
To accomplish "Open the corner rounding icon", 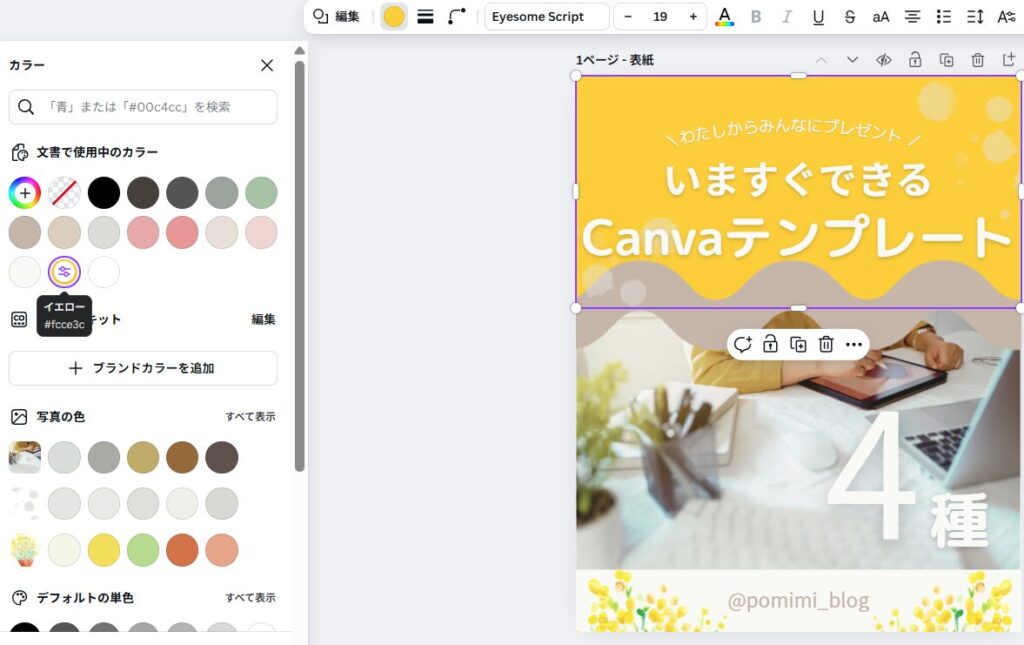I will coord(456,16).
